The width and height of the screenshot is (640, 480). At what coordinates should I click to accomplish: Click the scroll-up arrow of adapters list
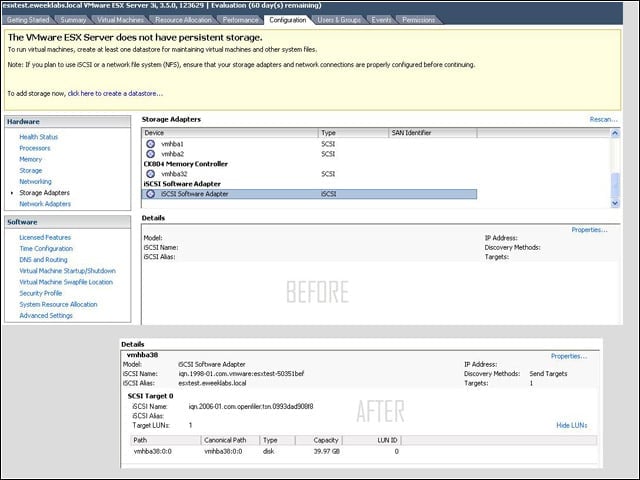click(x=615, y=133)
